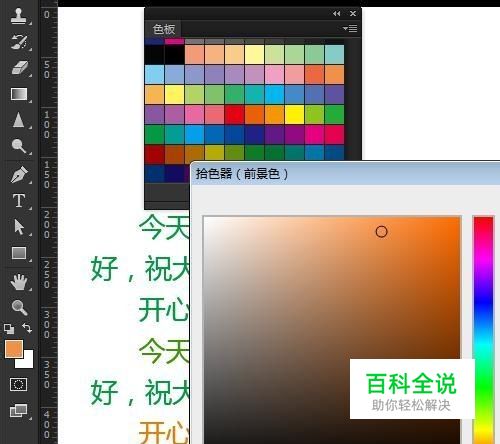500x444 pixels.
Task: Reset to default foreground and background colors
Action: tap(9, 329)
